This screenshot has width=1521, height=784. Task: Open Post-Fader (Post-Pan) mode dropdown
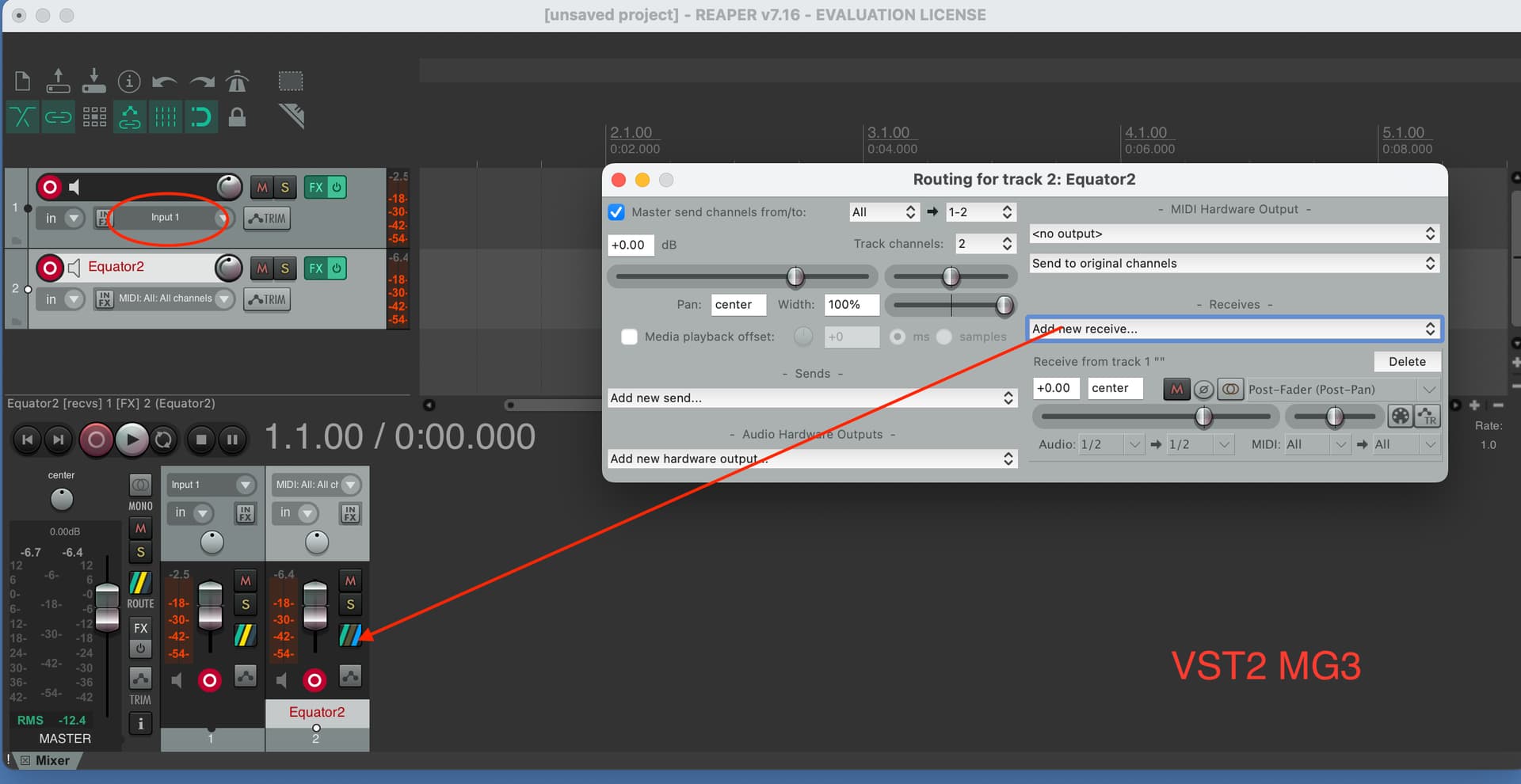click(x=1342, y=389)
